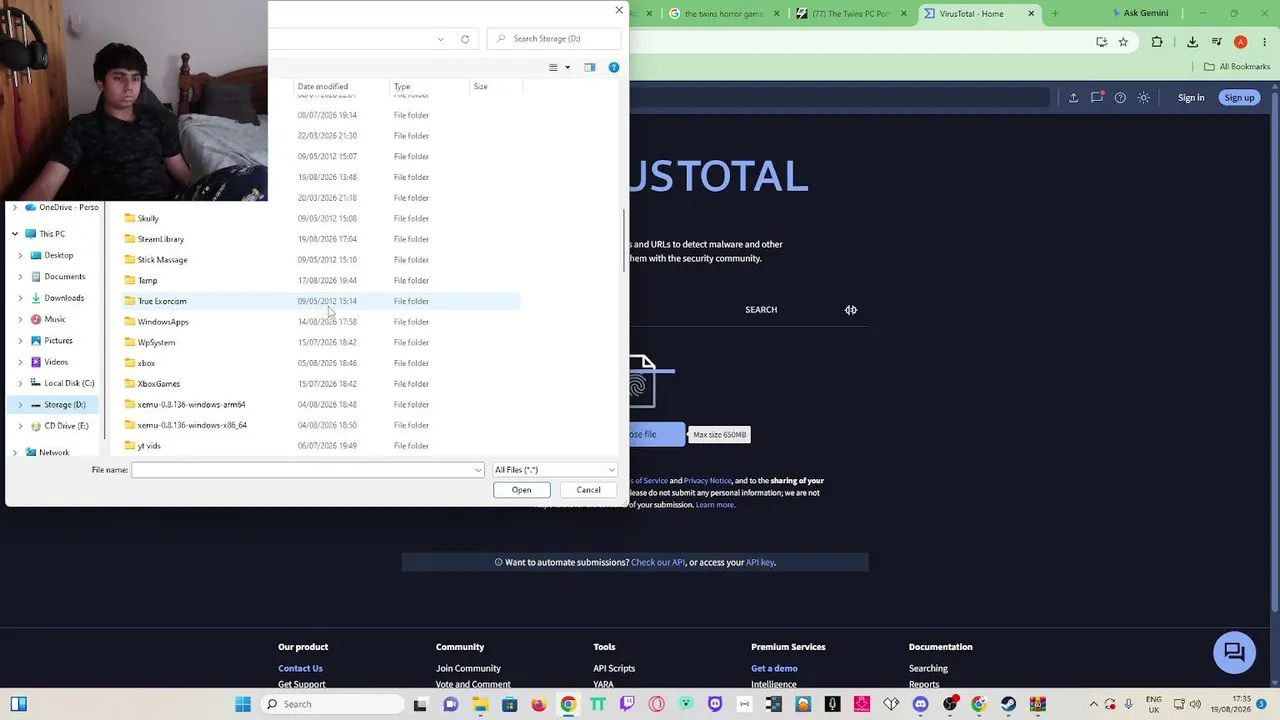Open the address bar history dropdown
1280x720 pixels.
coord(440,39)
